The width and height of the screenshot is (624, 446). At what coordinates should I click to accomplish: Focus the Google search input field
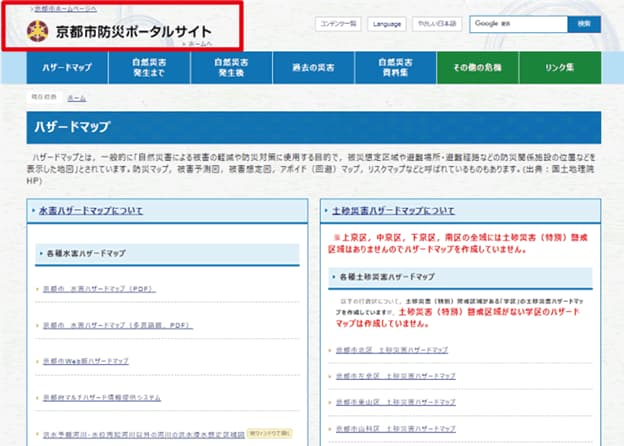[519, 24]
